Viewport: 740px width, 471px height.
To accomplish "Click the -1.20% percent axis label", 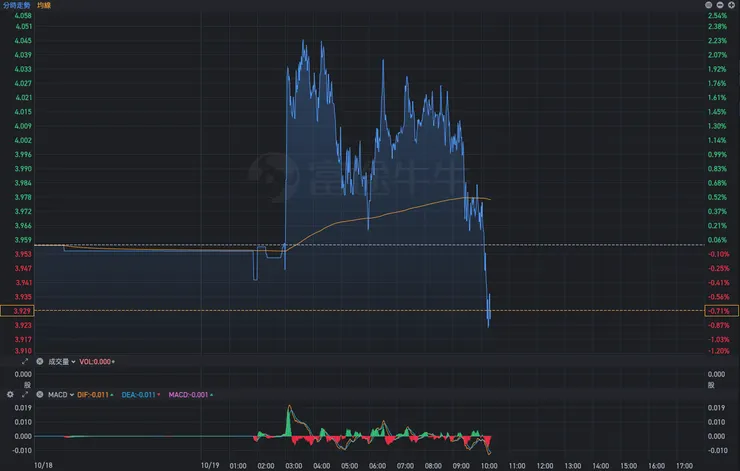I will coord(719,351).
